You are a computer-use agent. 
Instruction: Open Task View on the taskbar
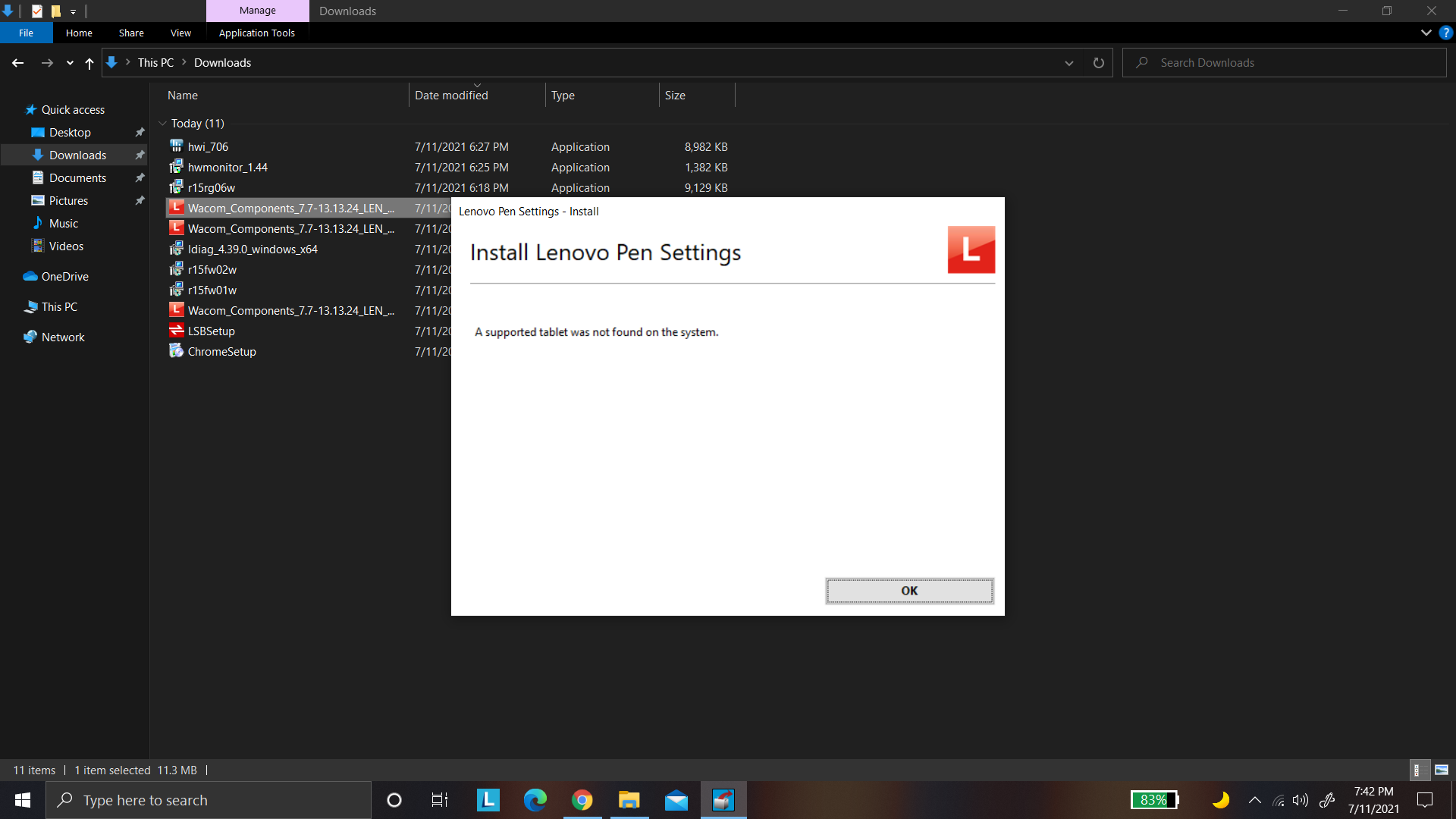pos(440,800)
